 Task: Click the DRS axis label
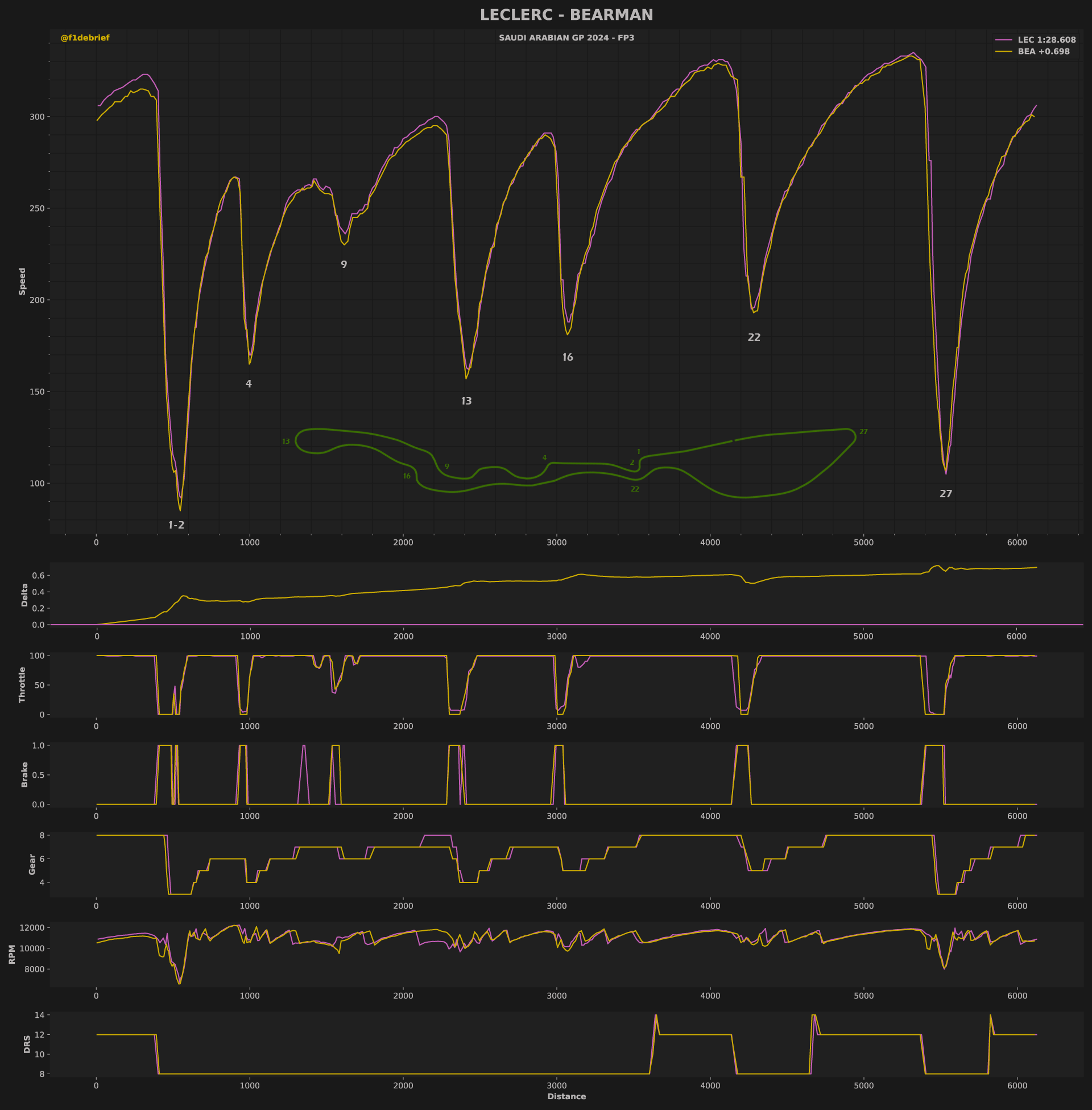(x=27, y=1044)
